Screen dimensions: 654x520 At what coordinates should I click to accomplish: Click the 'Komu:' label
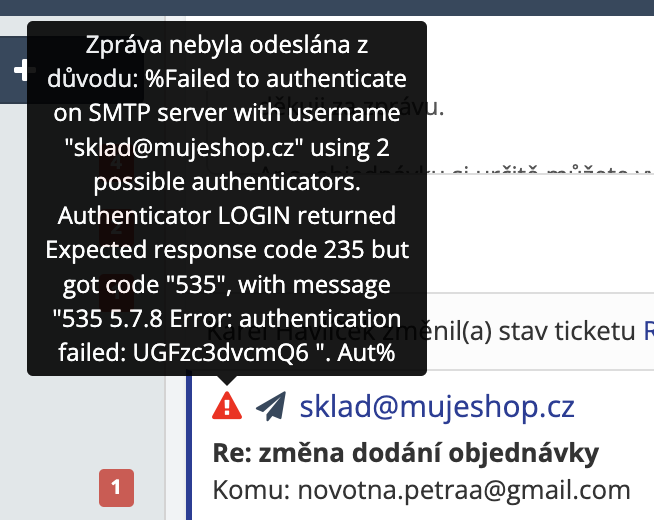pos(247,490)
